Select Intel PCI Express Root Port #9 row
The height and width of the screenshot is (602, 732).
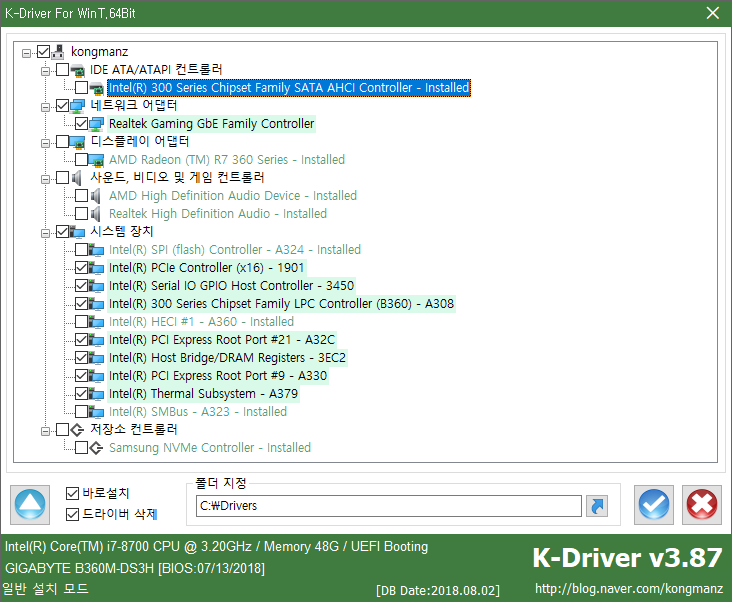[218, 376]
